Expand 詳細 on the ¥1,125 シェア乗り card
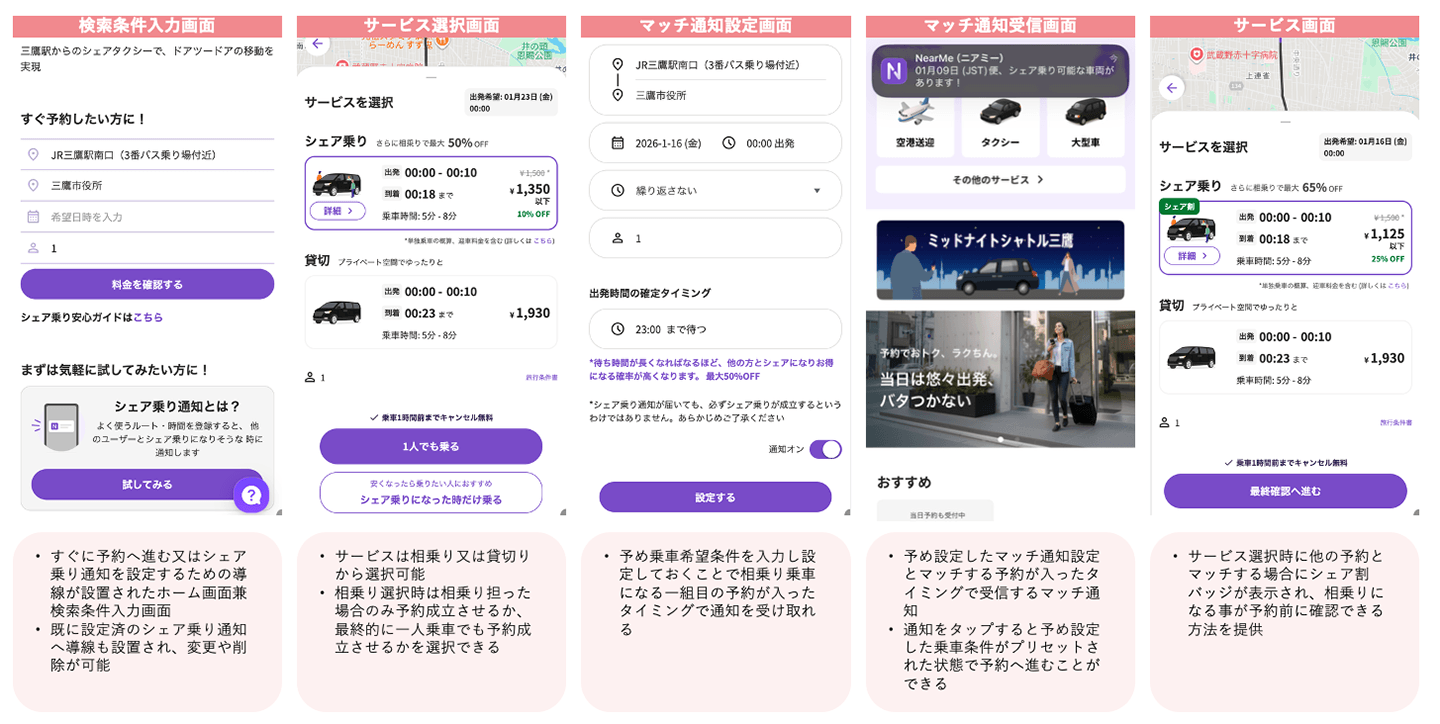 coord(1191,256)
